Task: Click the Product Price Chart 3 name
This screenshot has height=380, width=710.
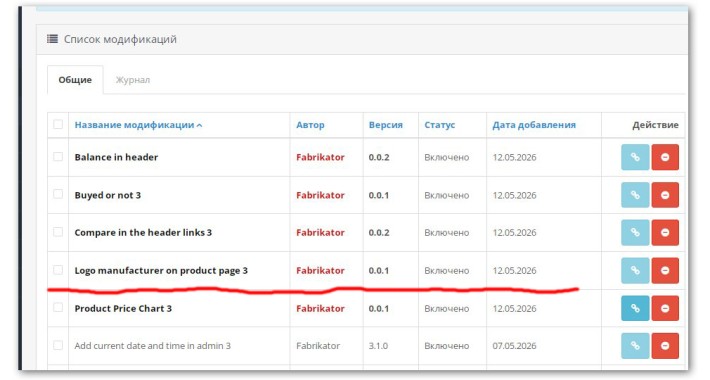Action: (123, 308)
